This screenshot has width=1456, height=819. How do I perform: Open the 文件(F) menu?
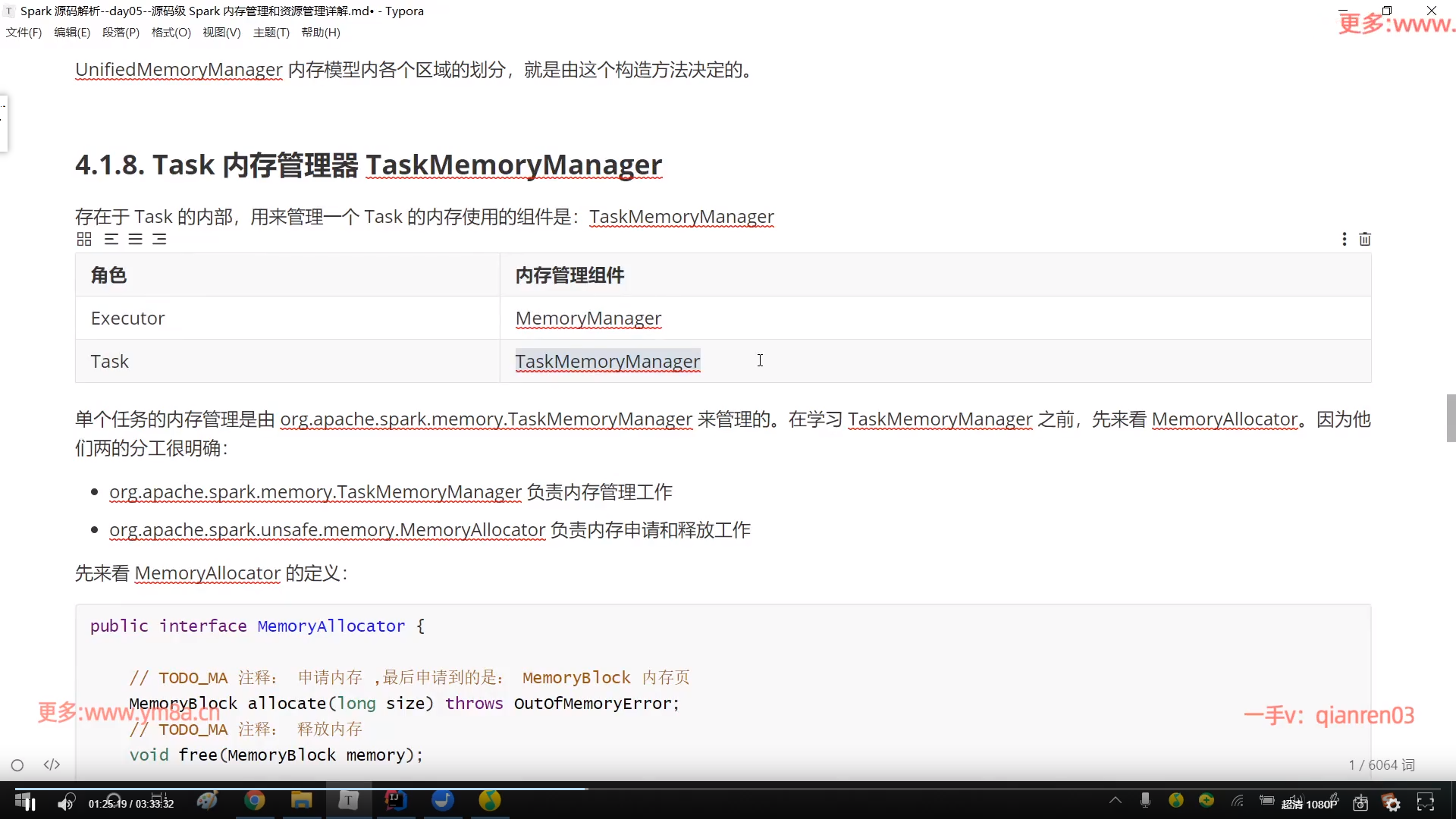point(24,33)
